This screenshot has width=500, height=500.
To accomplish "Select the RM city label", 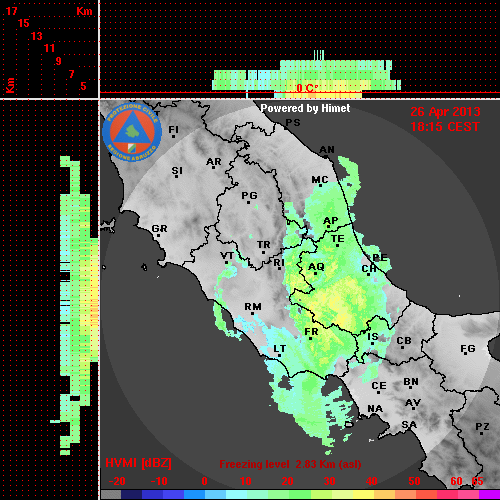I will (253, 306).
